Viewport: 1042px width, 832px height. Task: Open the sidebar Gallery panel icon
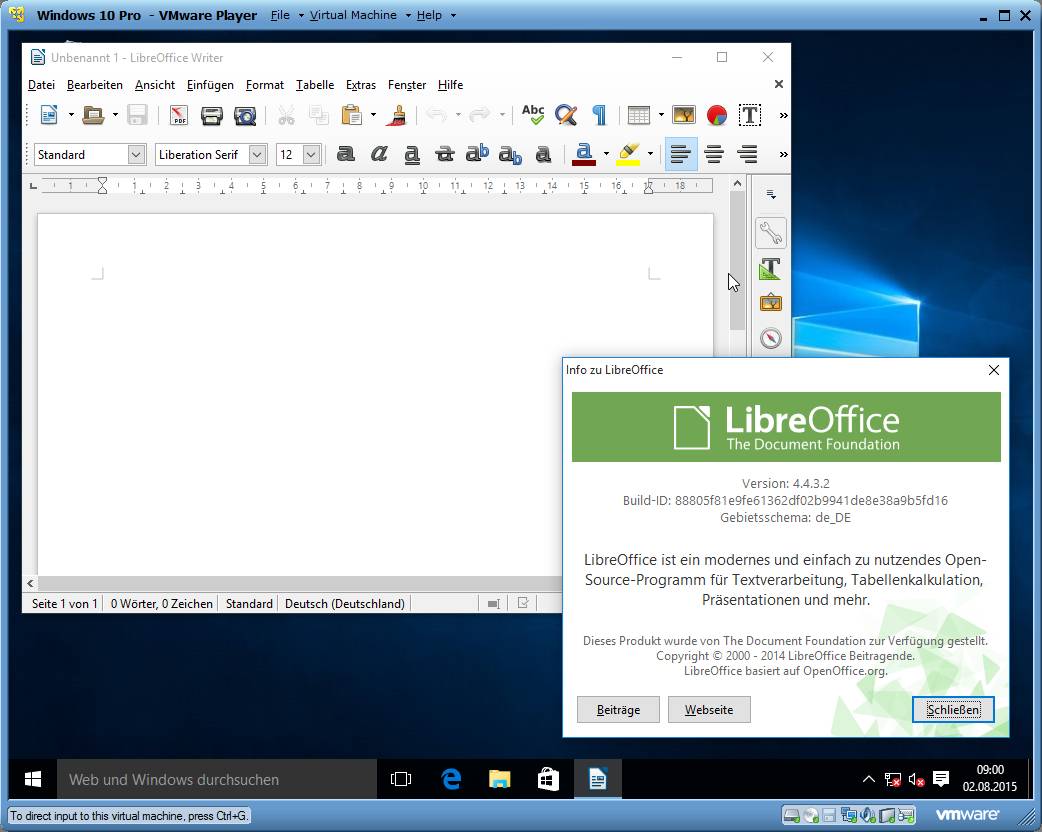click(770, 303)
